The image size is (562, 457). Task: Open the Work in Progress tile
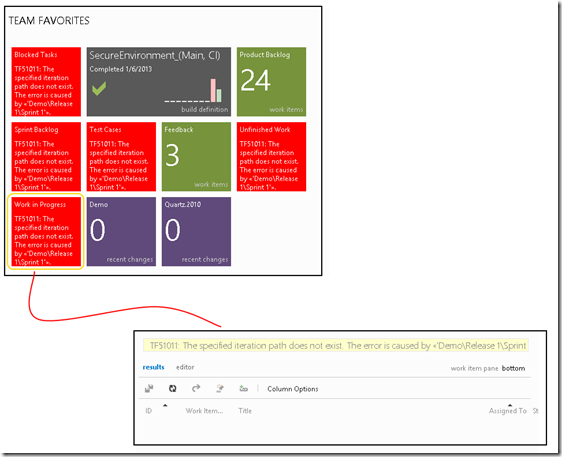pos(46,232)
